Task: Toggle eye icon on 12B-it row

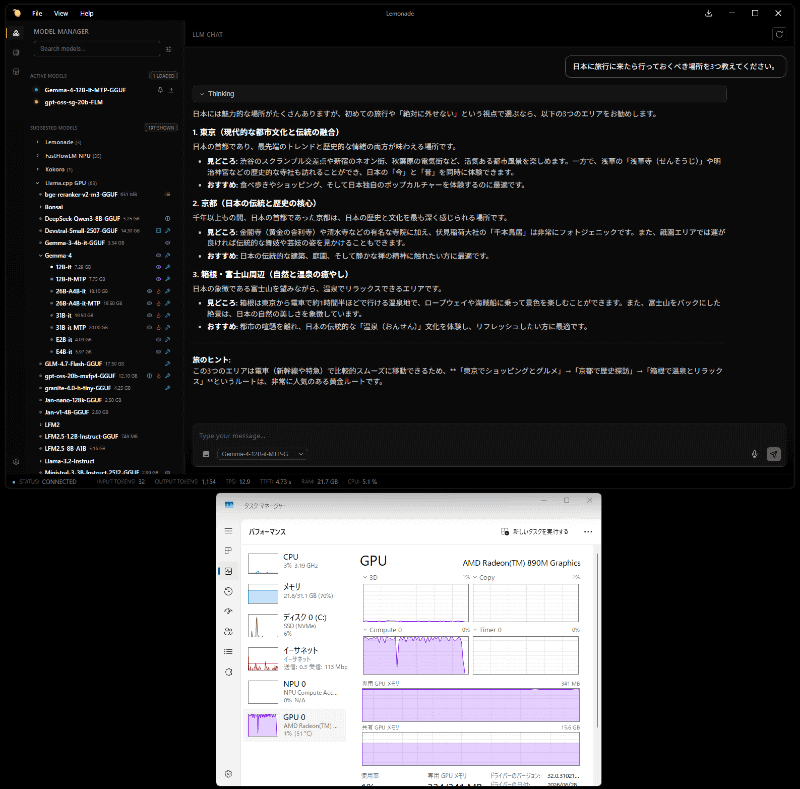Action: click(158, 267)
